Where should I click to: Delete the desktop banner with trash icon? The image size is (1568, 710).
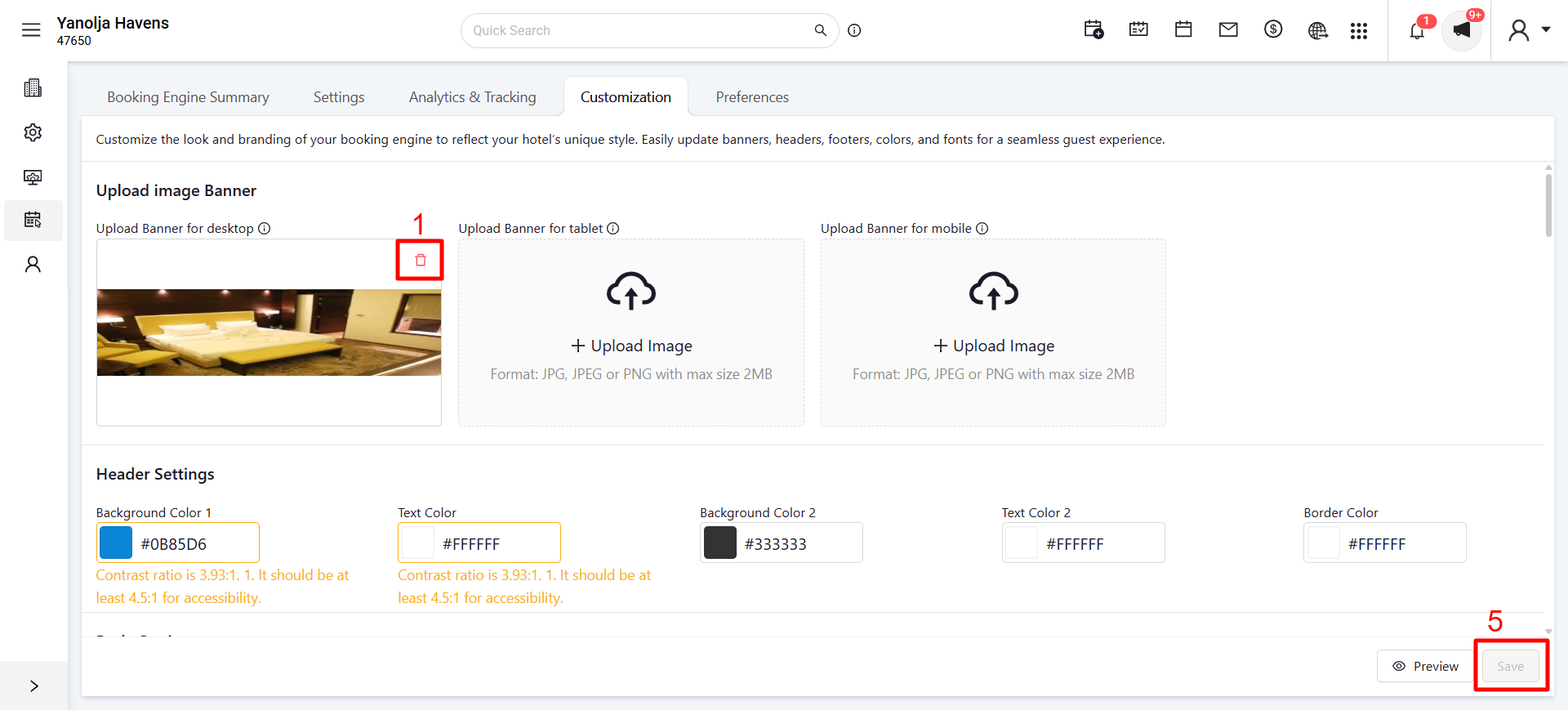click(421, 260)
